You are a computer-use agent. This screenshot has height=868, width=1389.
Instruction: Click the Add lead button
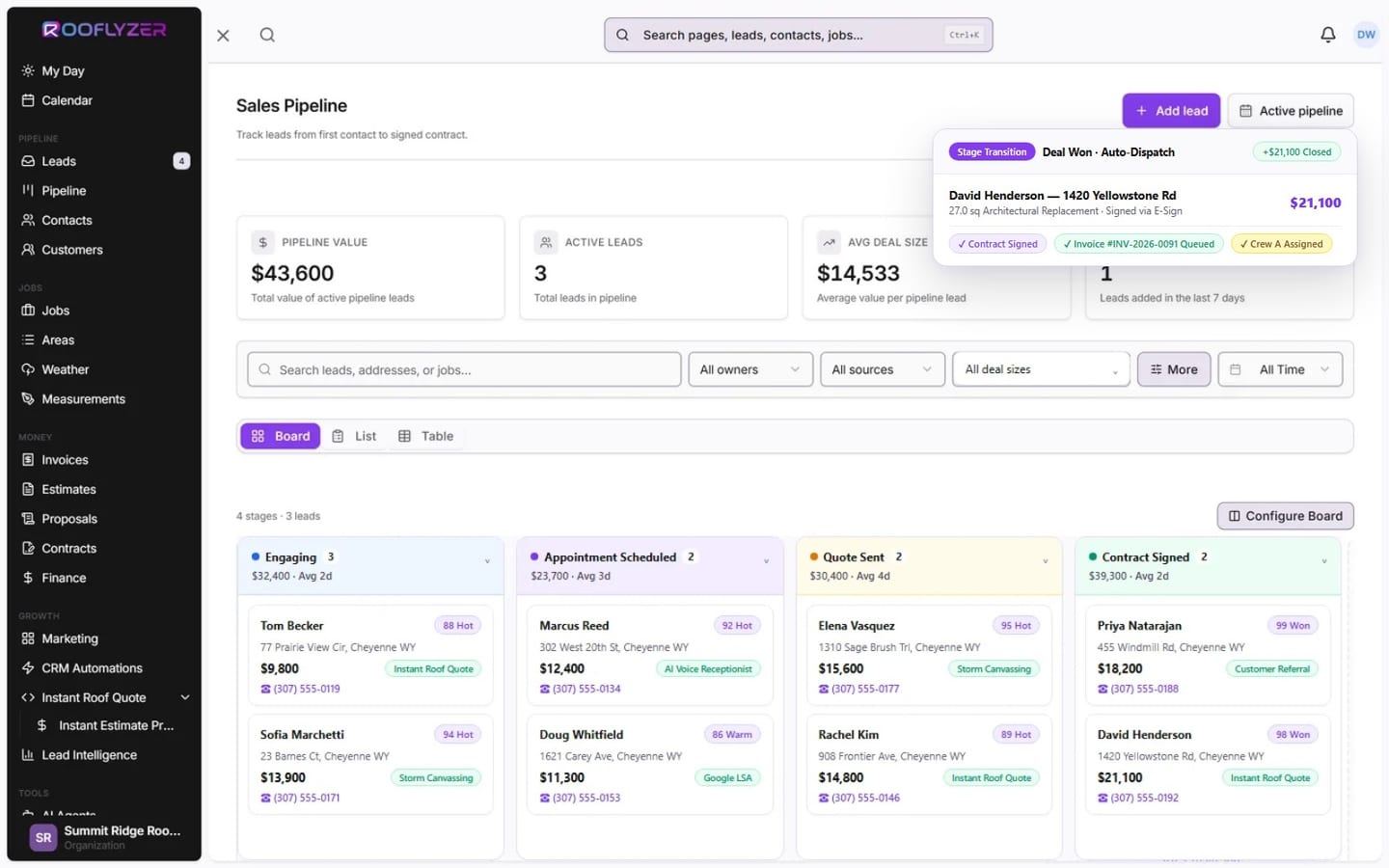pos(1171,111)
